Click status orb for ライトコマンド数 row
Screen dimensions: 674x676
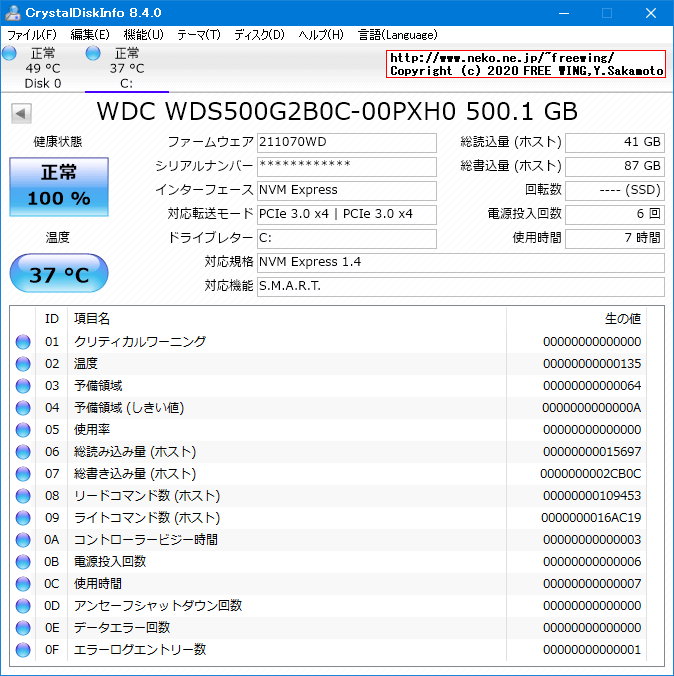(x=23, y=518)
